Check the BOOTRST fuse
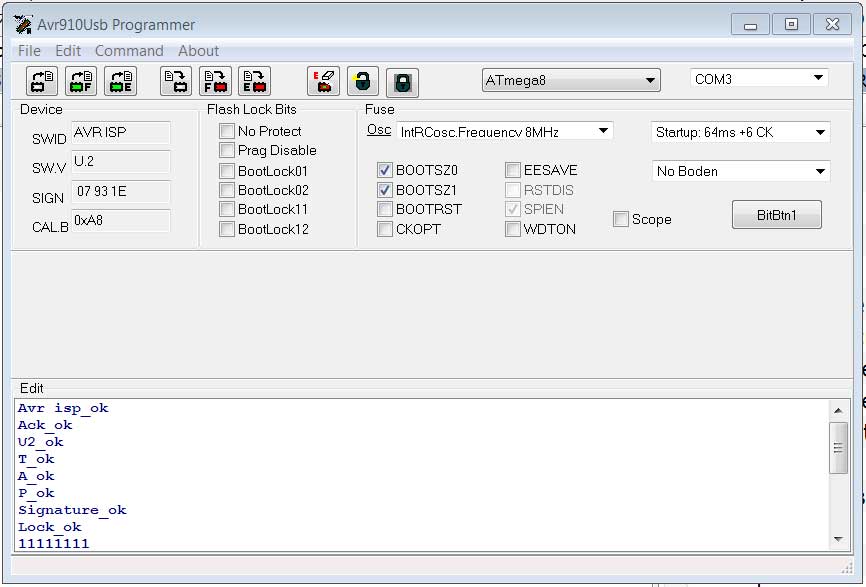This screenshot has width=866, height=587. 385,209
